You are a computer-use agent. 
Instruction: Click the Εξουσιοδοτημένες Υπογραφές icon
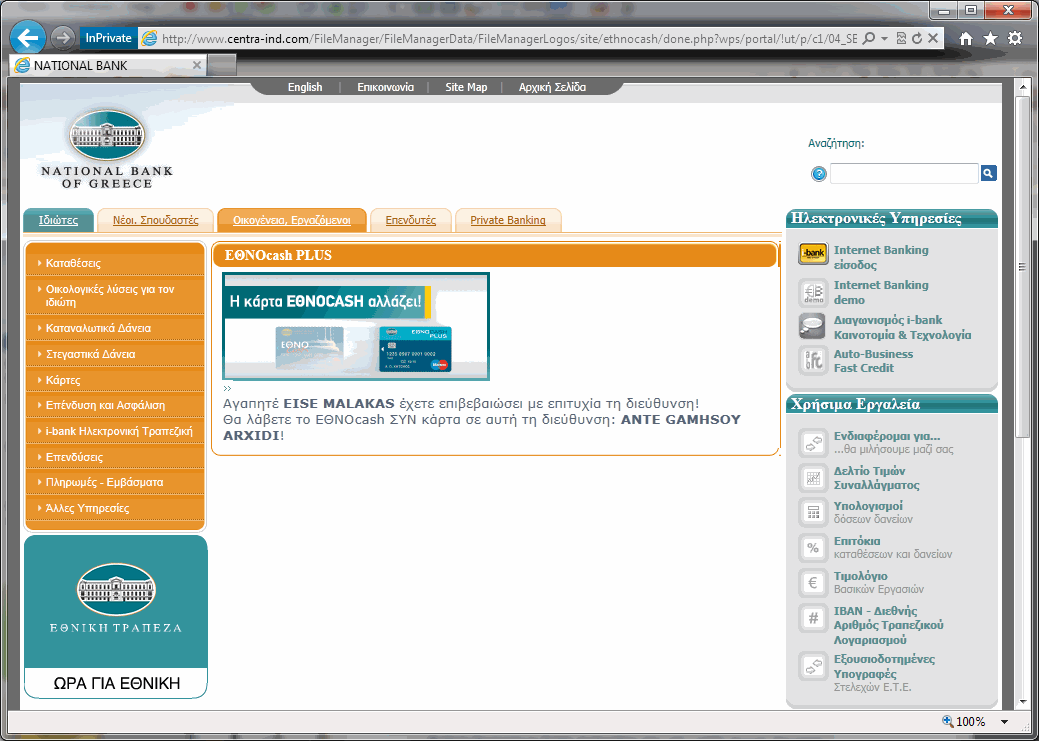pos(813,666)
